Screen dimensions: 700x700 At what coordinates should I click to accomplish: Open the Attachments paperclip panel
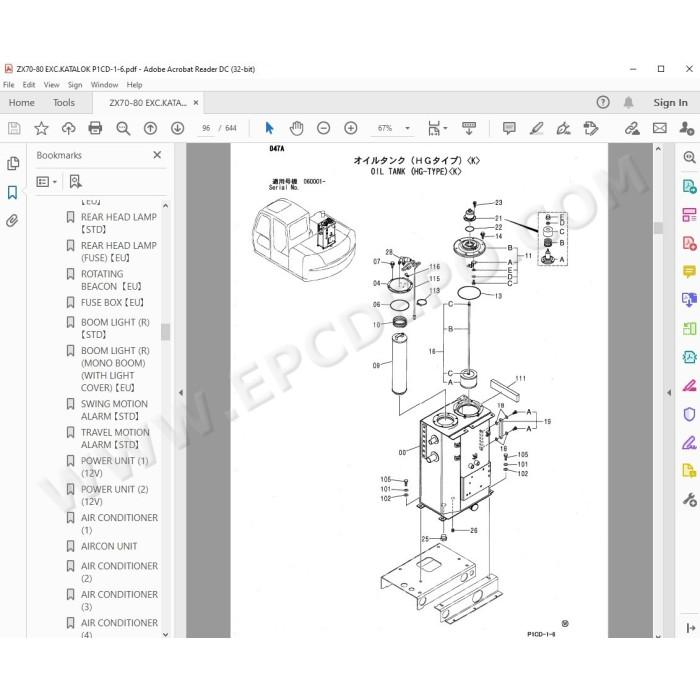12,221
